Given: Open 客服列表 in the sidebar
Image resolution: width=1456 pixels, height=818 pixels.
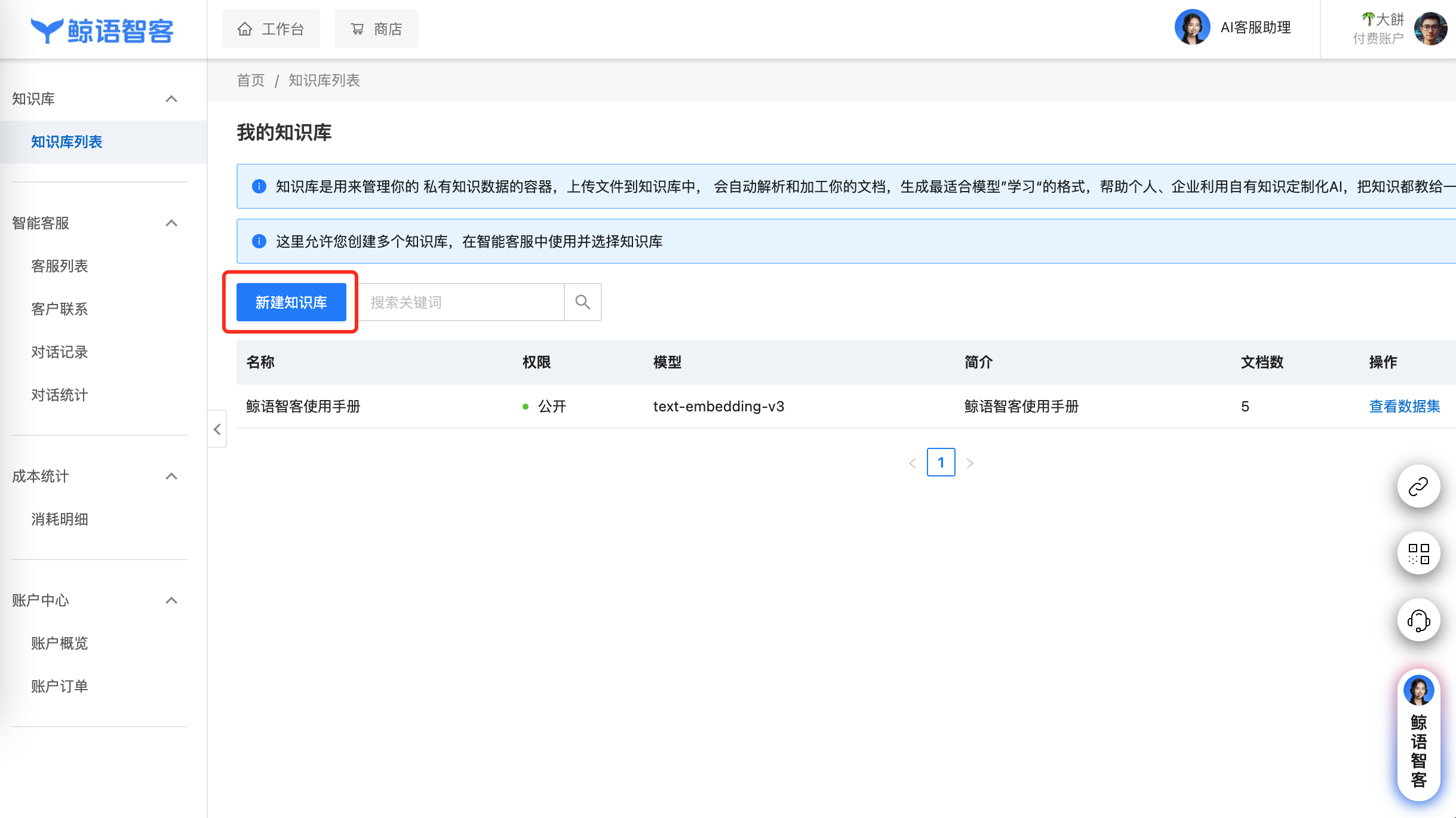Looking at the screenshot, I should [60, 266].
